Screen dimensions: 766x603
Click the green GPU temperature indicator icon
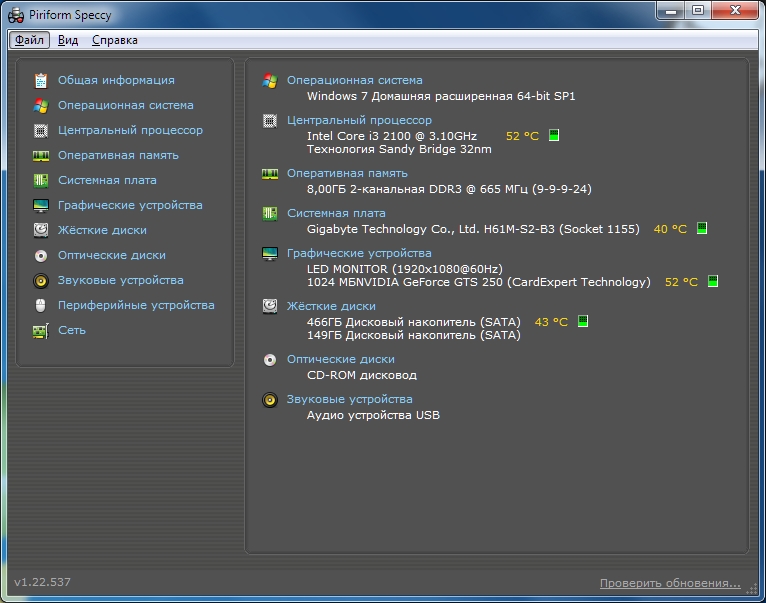coord(713,281)
